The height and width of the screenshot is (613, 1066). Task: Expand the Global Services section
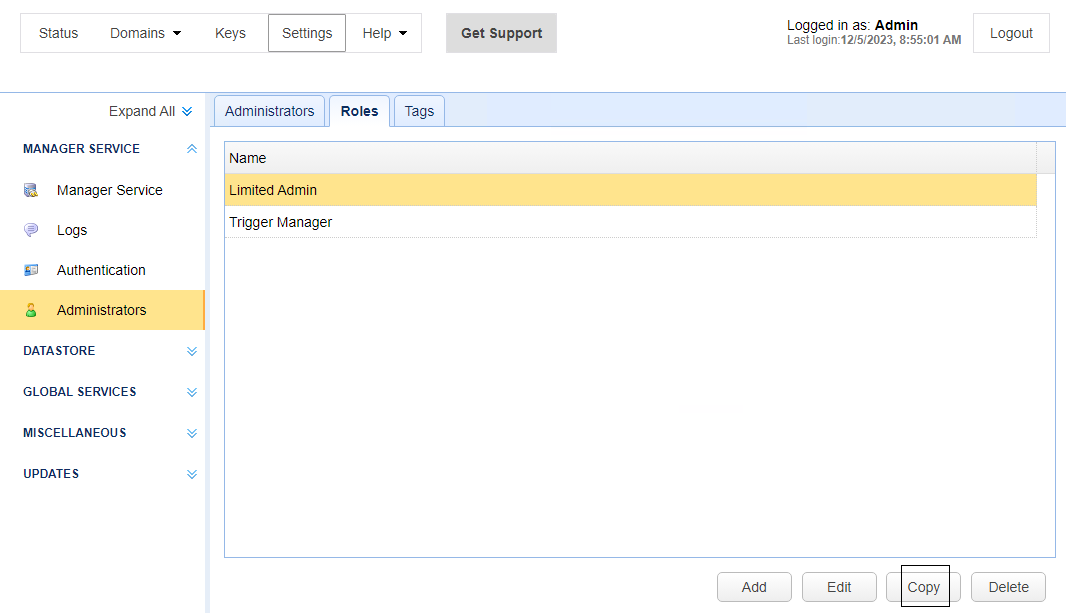(192, 392)
